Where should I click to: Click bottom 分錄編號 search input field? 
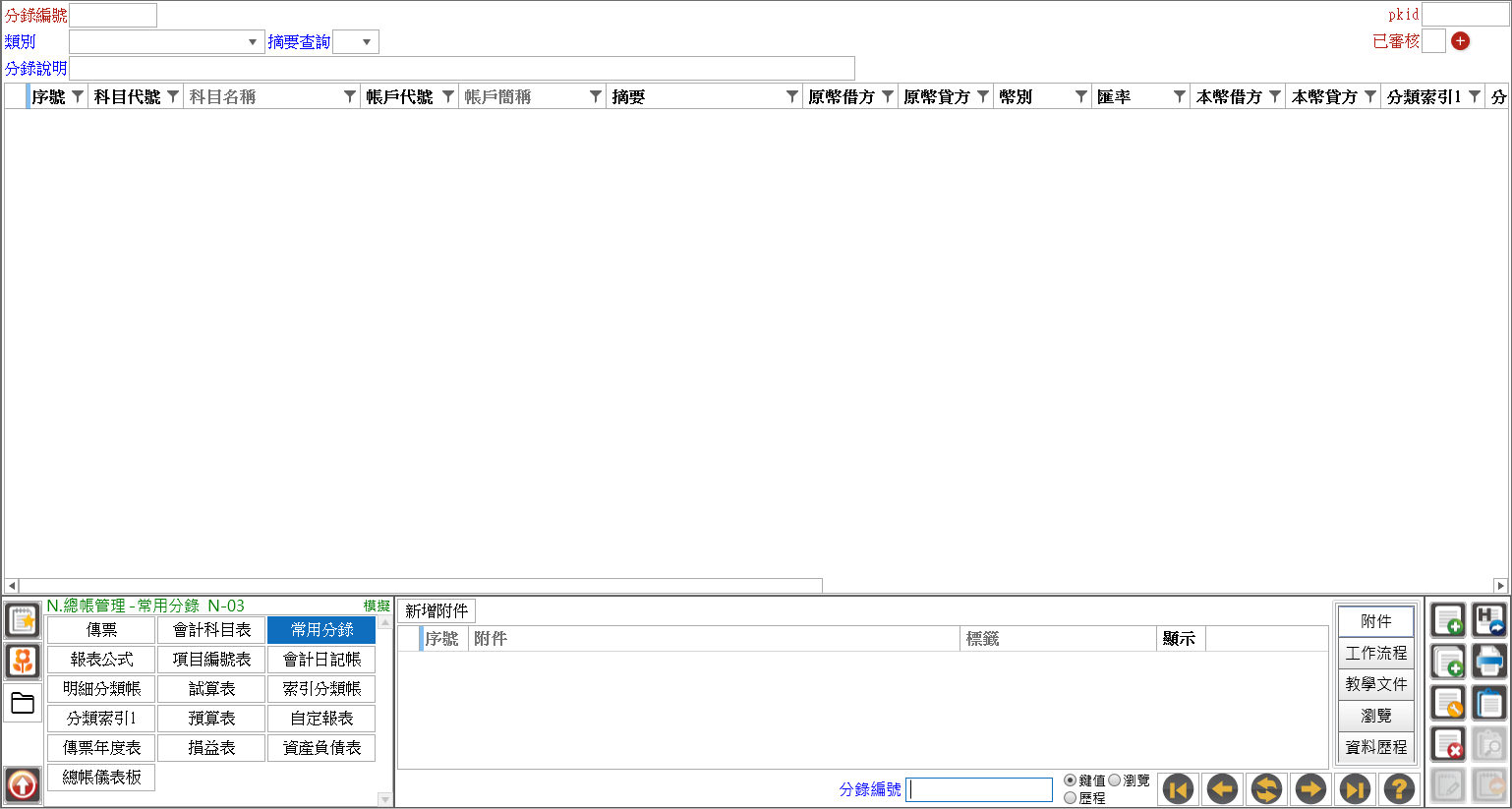979,789
